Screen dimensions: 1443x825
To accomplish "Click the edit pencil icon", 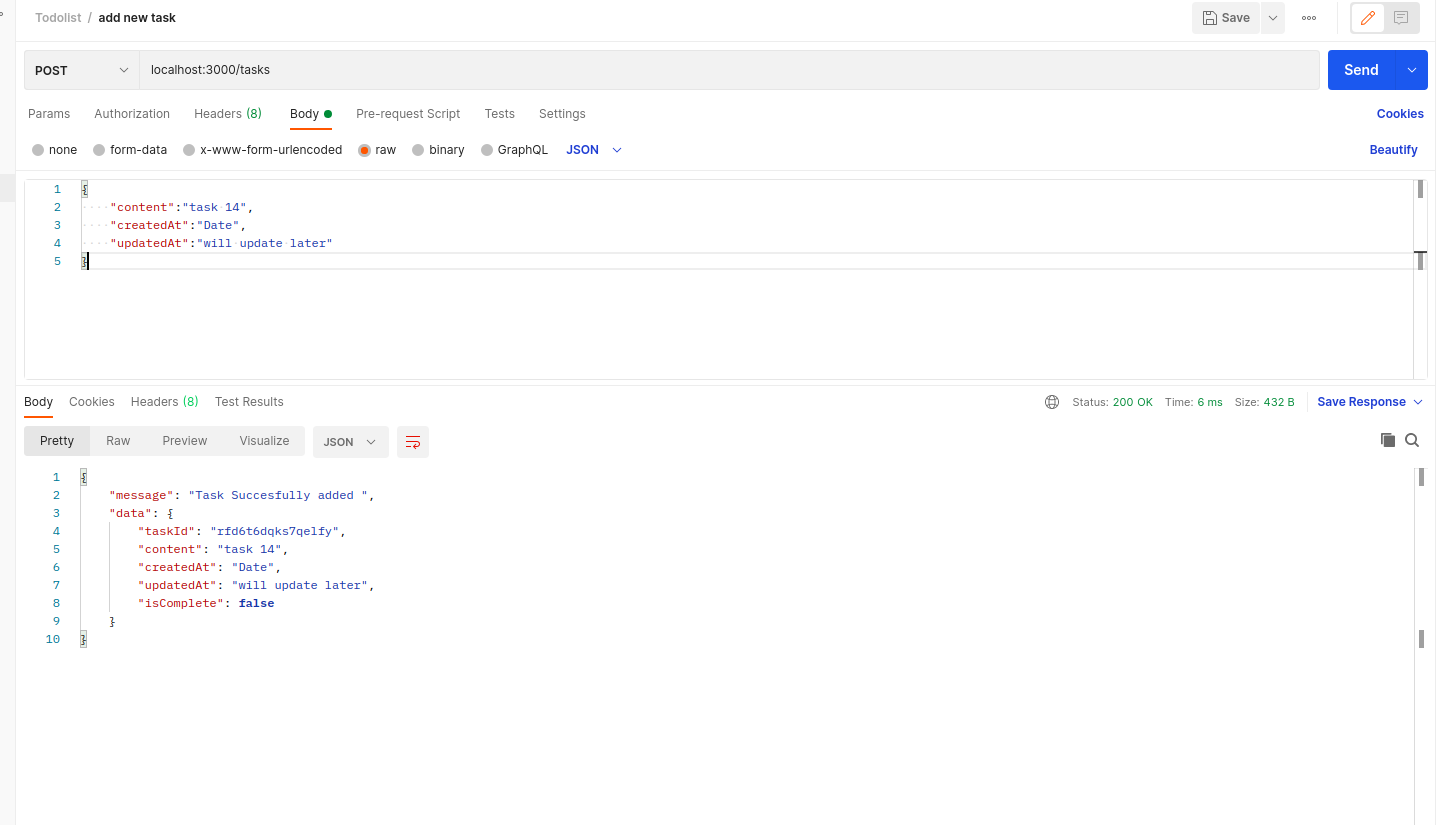I will tap(1368, 18).
